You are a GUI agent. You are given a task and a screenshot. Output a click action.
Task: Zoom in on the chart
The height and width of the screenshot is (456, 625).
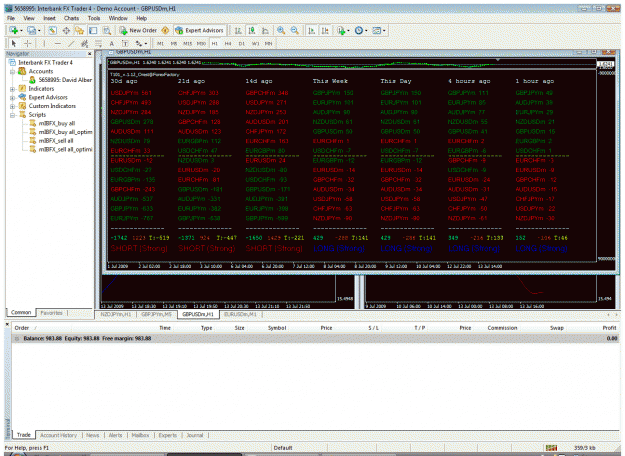point(281,30)
